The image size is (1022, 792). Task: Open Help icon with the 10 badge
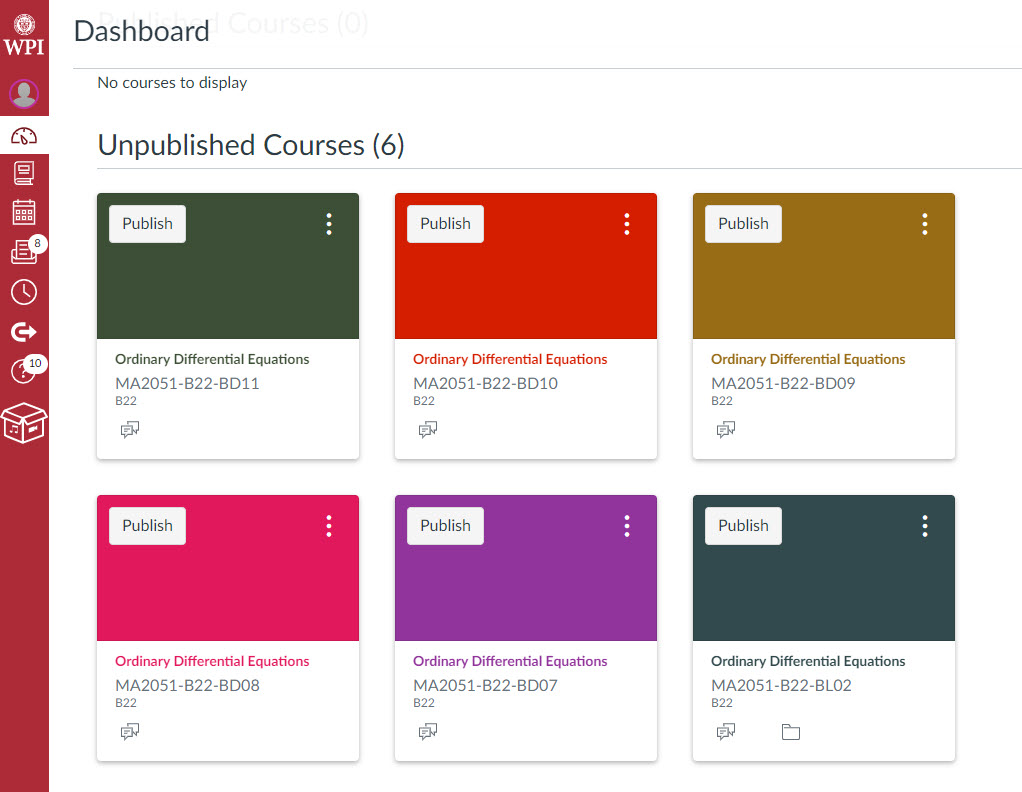(24, 371)
